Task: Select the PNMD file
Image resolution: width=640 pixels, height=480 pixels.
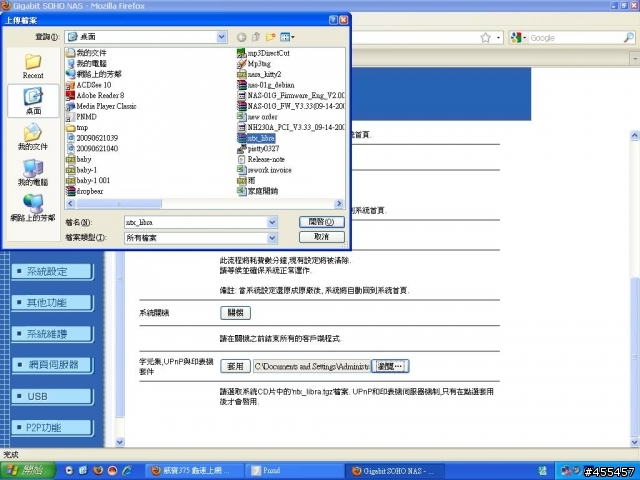Action: coord(82,117)
